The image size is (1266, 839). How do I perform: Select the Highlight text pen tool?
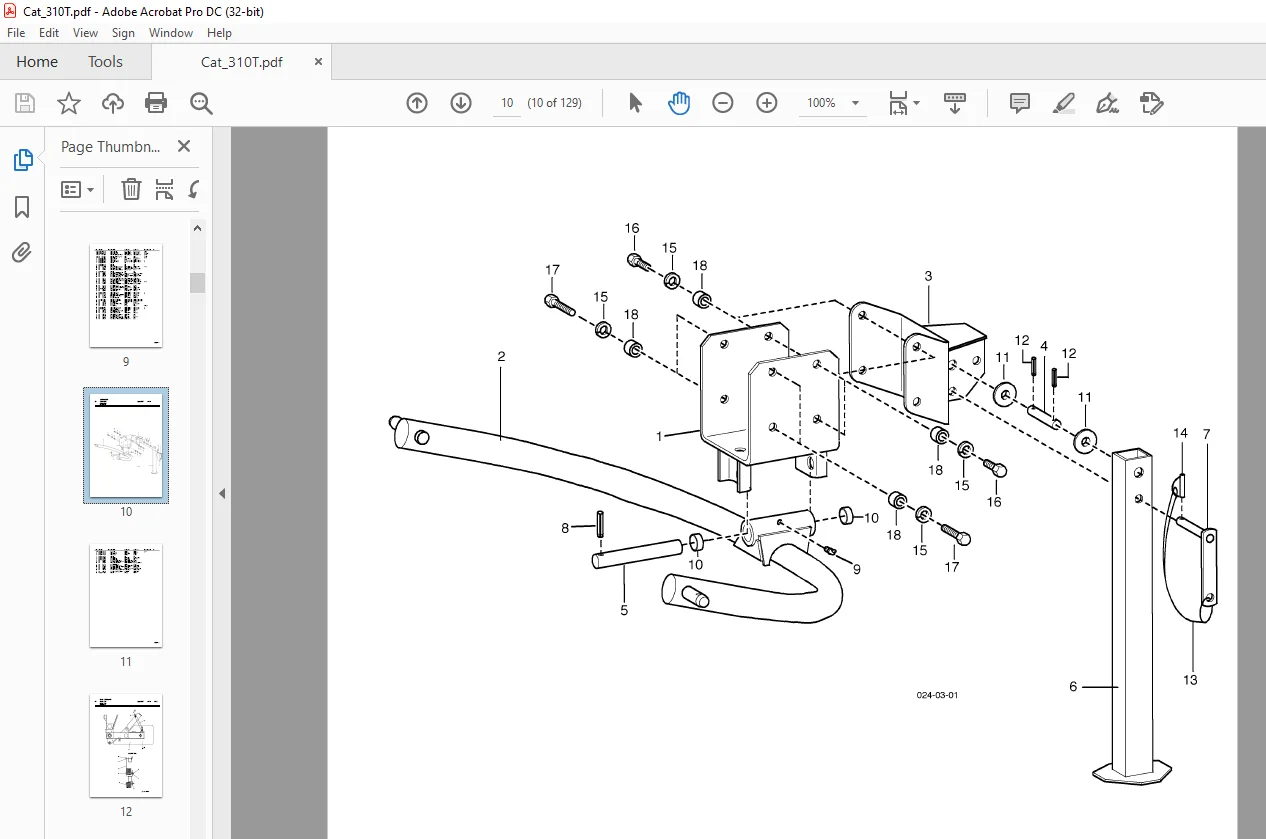[1064, 103]
